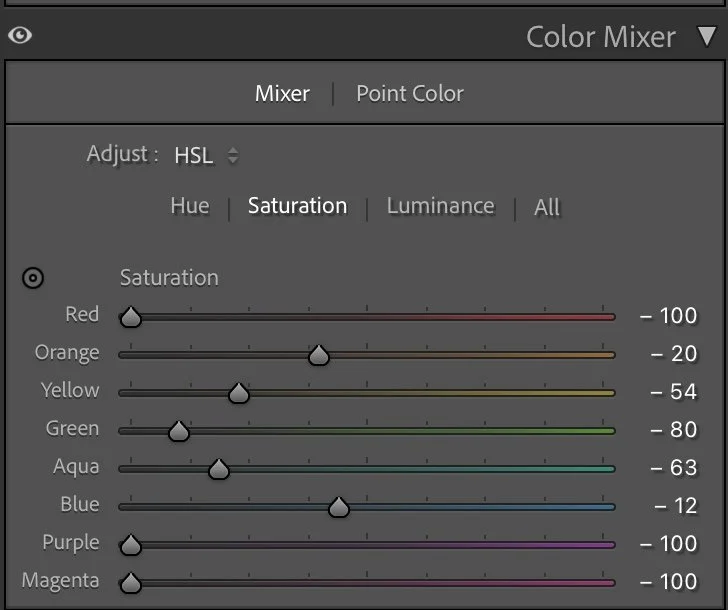Click the Aqua slider label
Screen dimensions: 728x610
point(76,467)
